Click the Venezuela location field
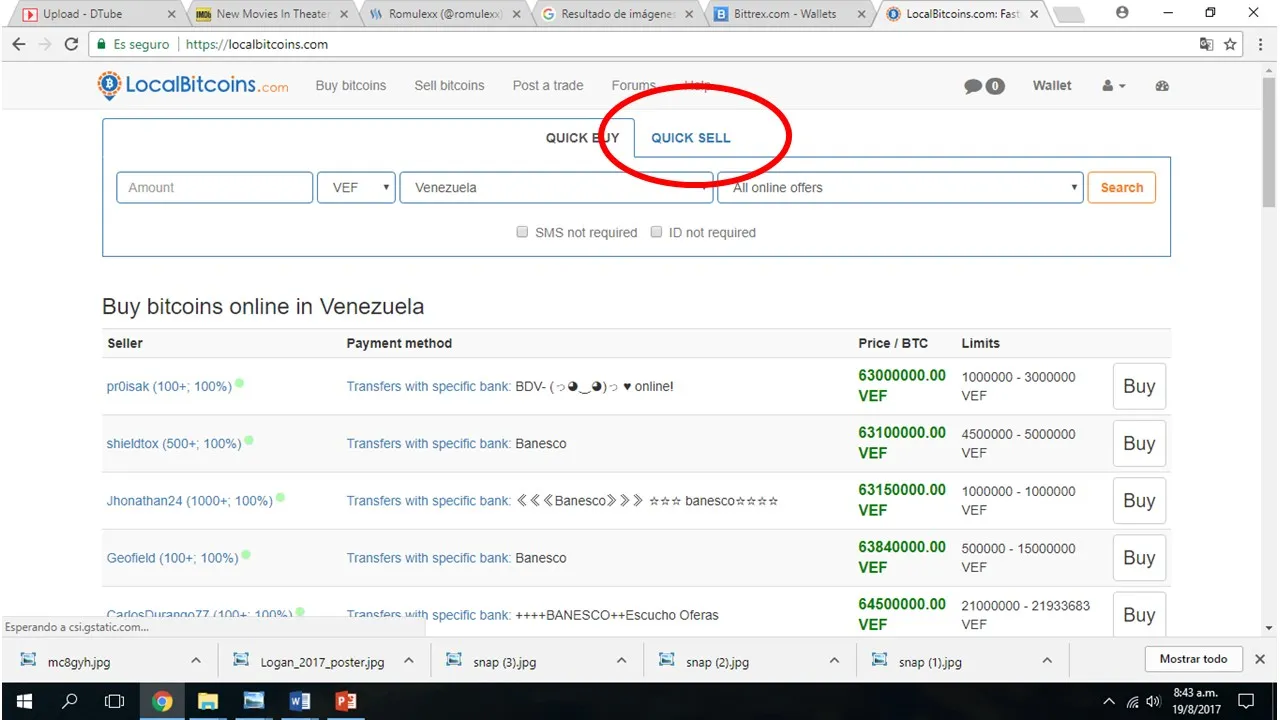1280x720 pixels. tap(556, 187)
